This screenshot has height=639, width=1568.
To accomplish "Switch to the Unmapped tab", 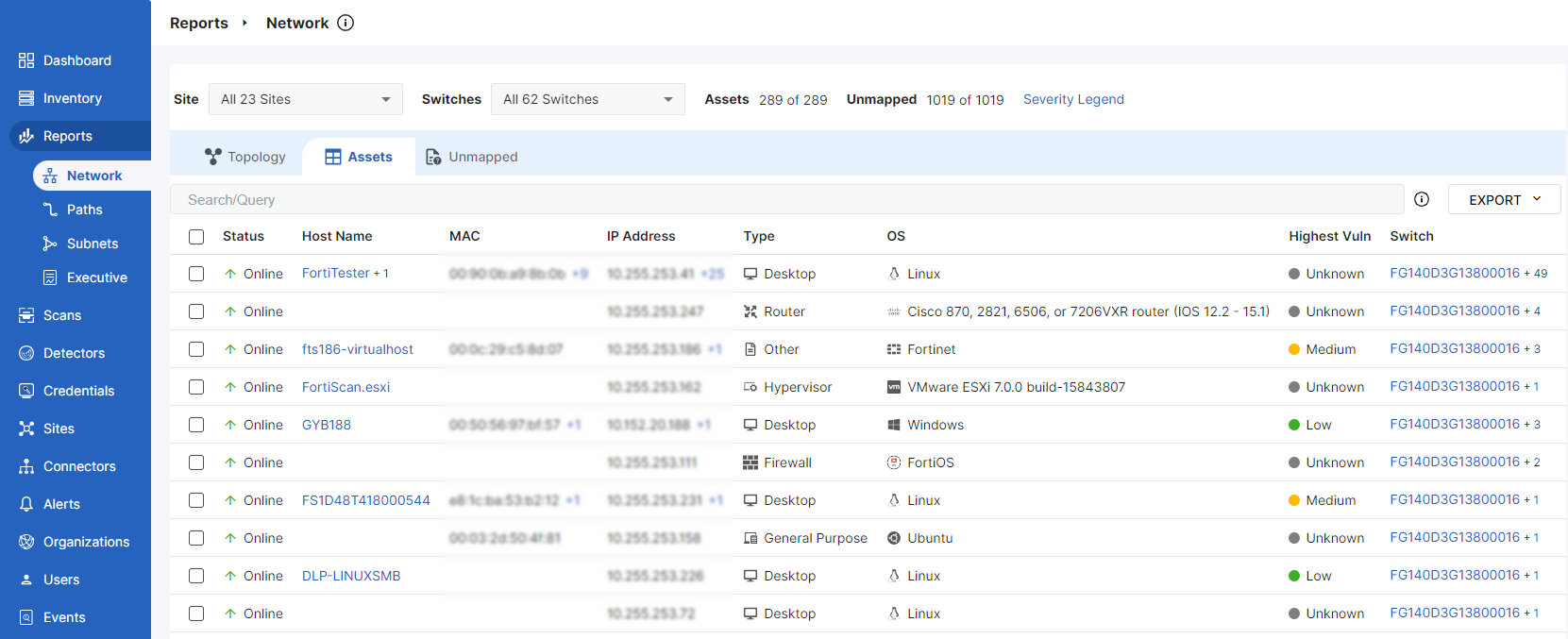I will (x=472, y=157).
